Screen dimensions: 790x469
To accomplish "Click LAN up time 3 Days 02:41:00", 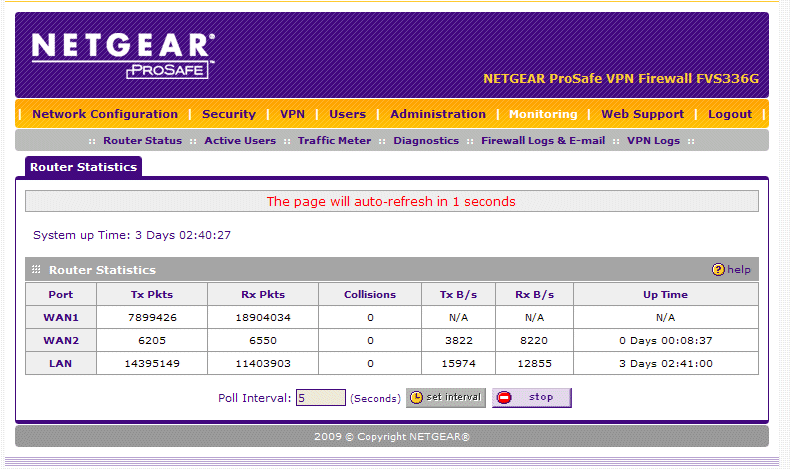I will [666, 364].
